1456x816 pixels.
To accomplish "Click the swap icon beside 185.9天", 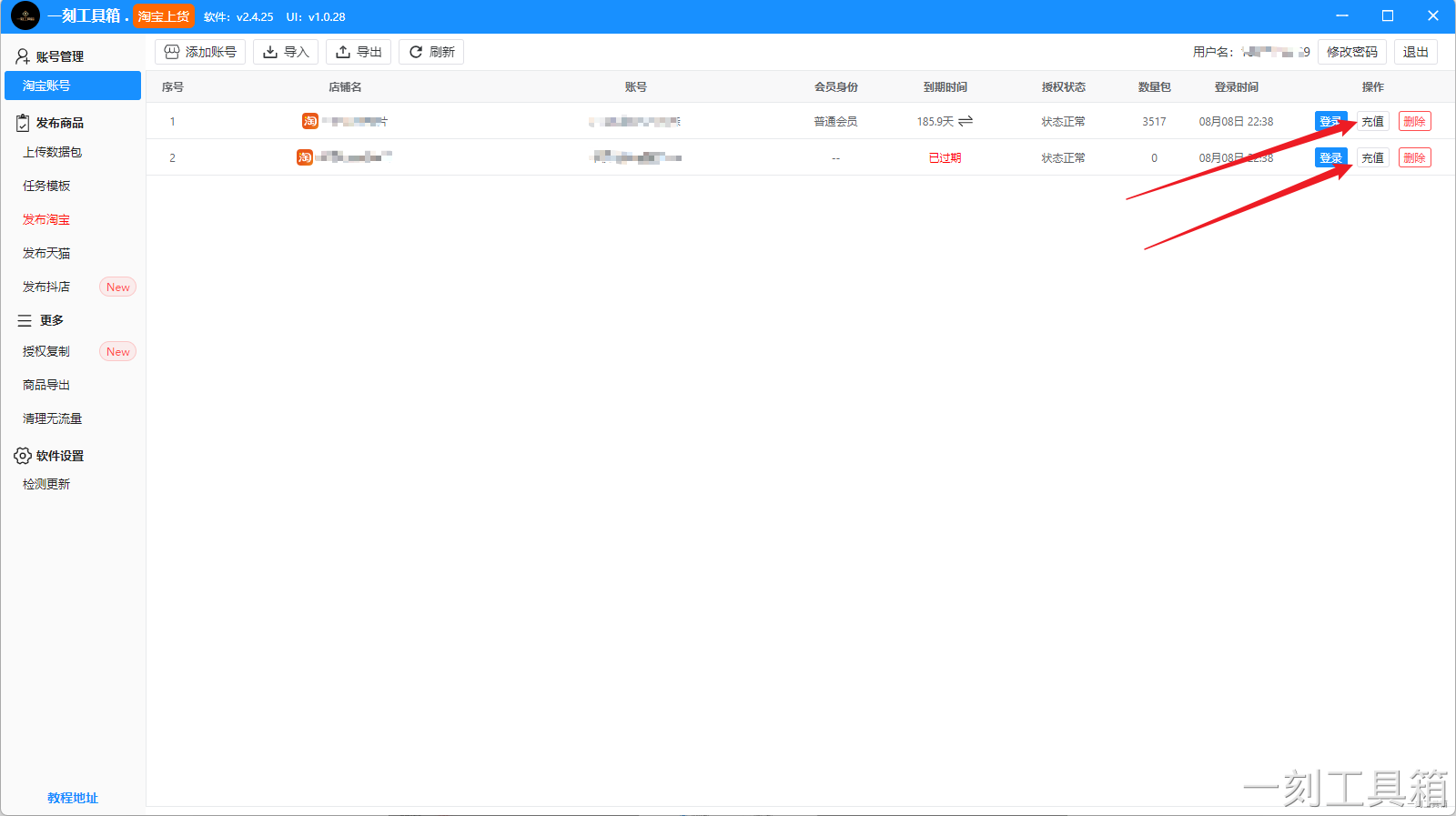I will (966, 121).
